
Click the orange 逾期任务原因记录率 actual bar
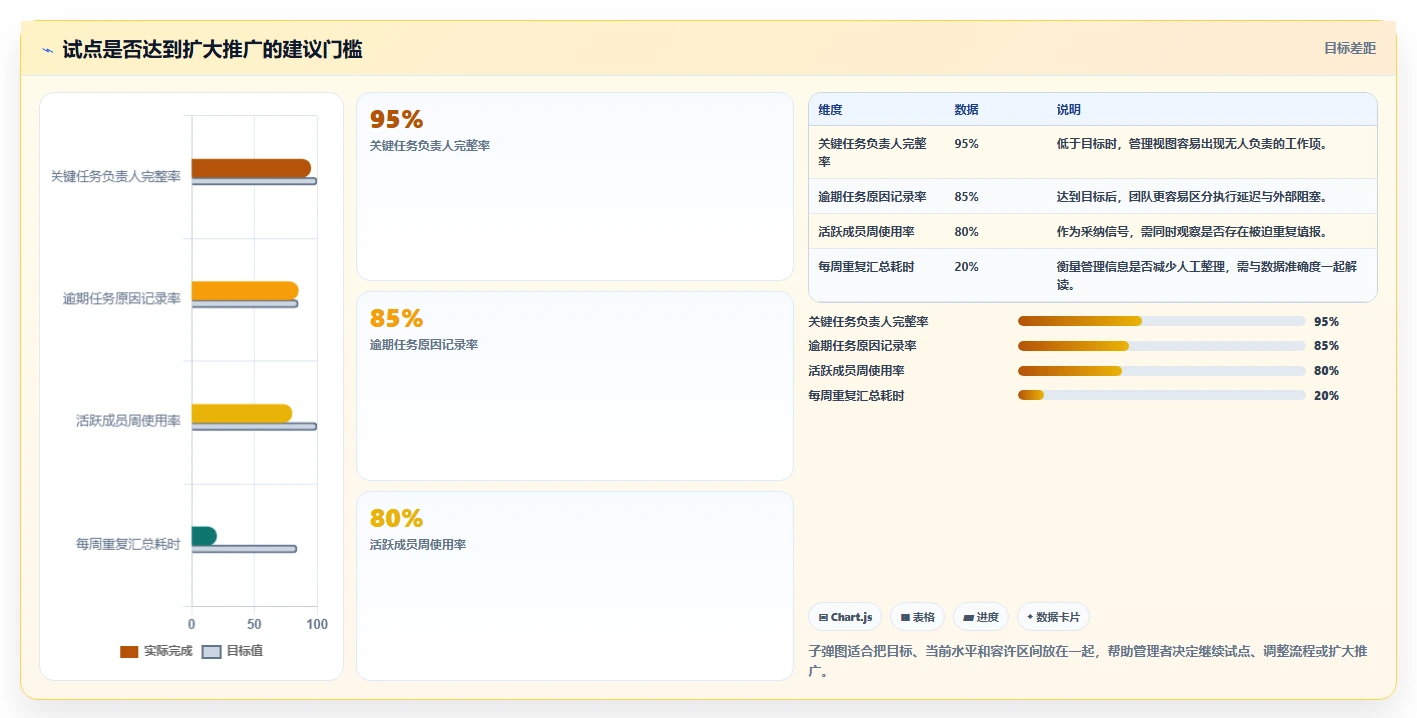coord(245,291)
